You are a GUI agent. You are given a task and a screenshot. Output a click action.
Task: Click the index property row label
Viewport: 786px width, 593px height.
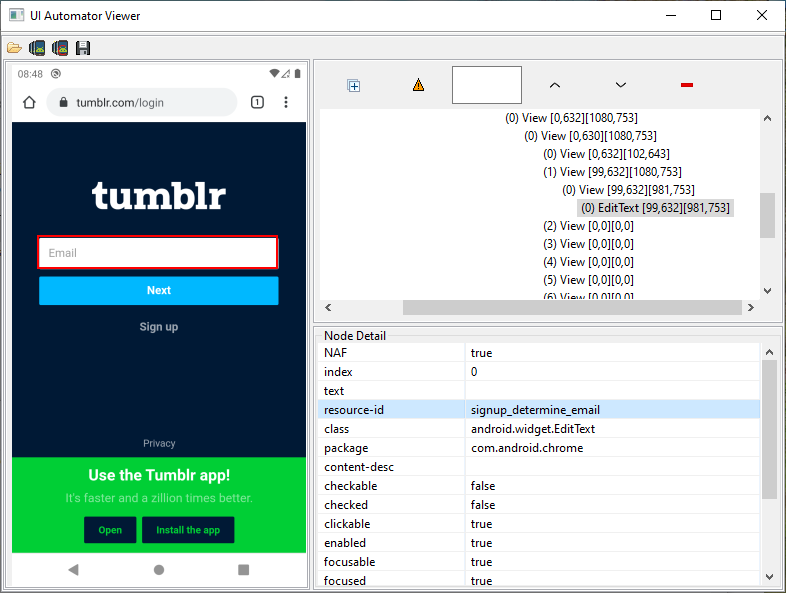click(x=338, y=371)
